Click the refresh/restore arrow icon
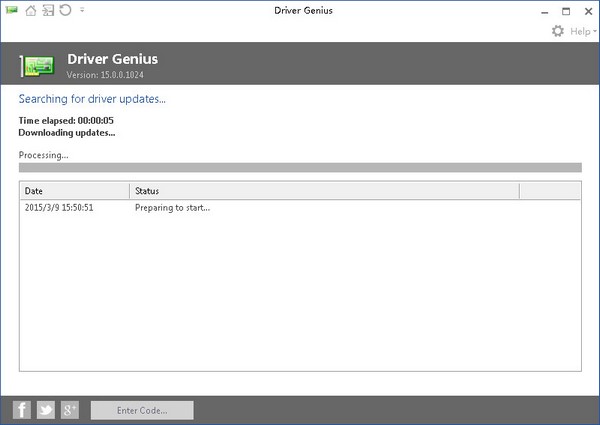This screenshot has height=425, width=600. [x=65, y=10]
